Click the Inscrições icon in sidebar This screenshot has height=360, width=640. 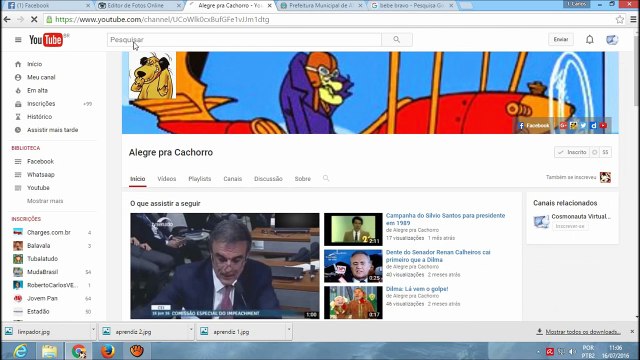(x=18, y=104)
